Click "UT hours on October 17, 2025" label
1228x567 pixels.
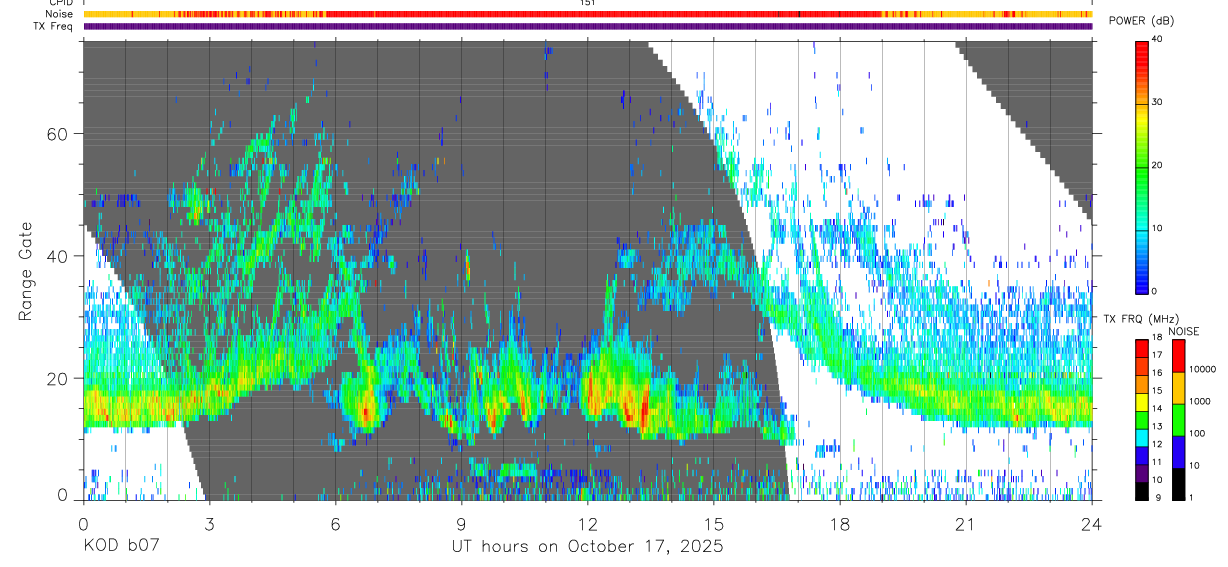(587, 547)
